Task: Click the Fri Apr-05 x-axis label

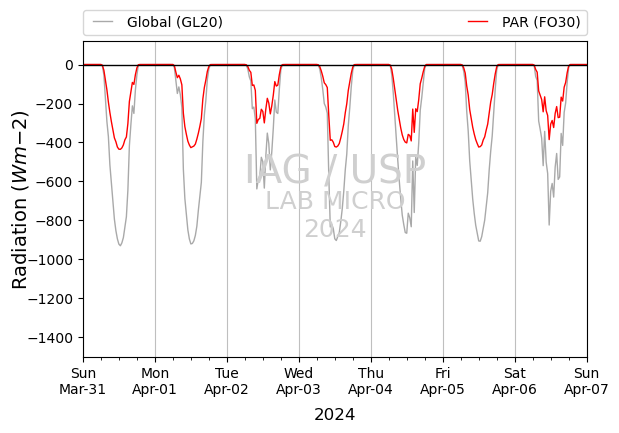Action: pyautogui.click(x=443, y=381)
